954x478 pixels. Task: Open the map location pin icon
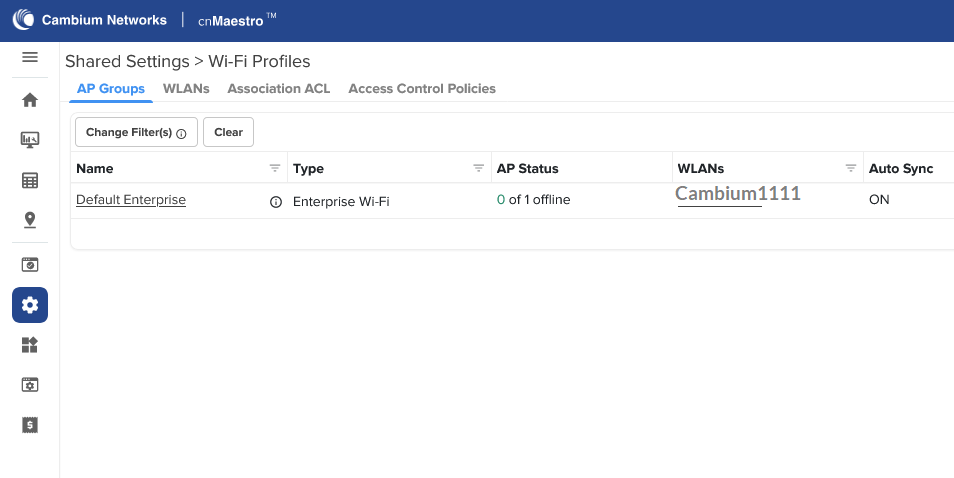(30, 220)
